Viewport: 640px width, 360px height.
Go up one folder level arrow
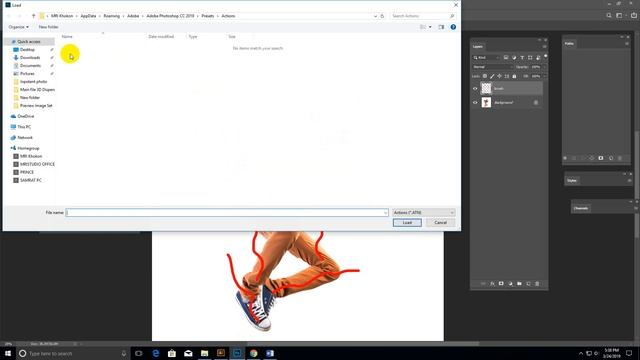pyautogui.click(x=33, y=16)
